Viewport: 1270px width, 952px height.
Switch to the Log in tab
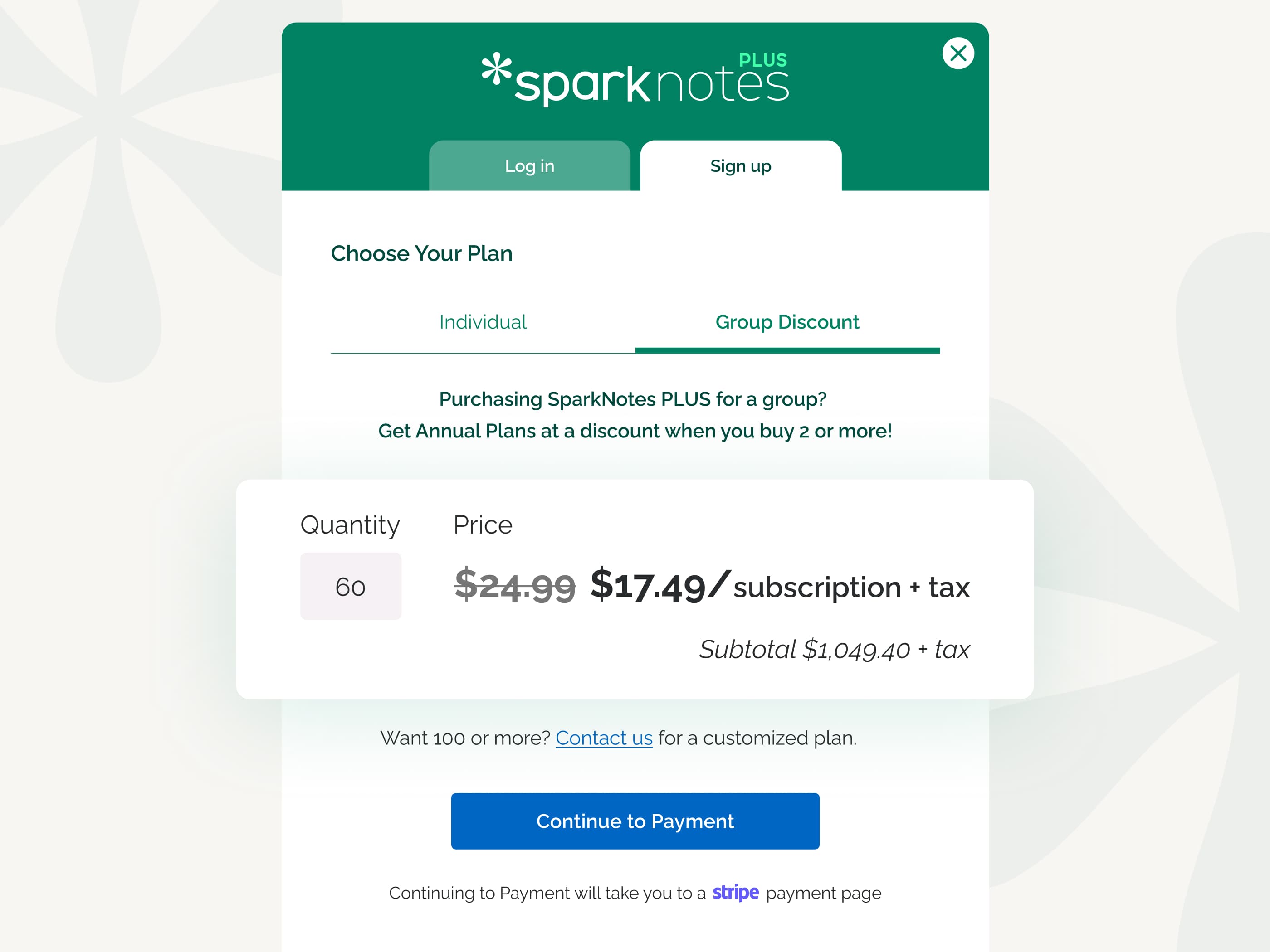[529, 166]
